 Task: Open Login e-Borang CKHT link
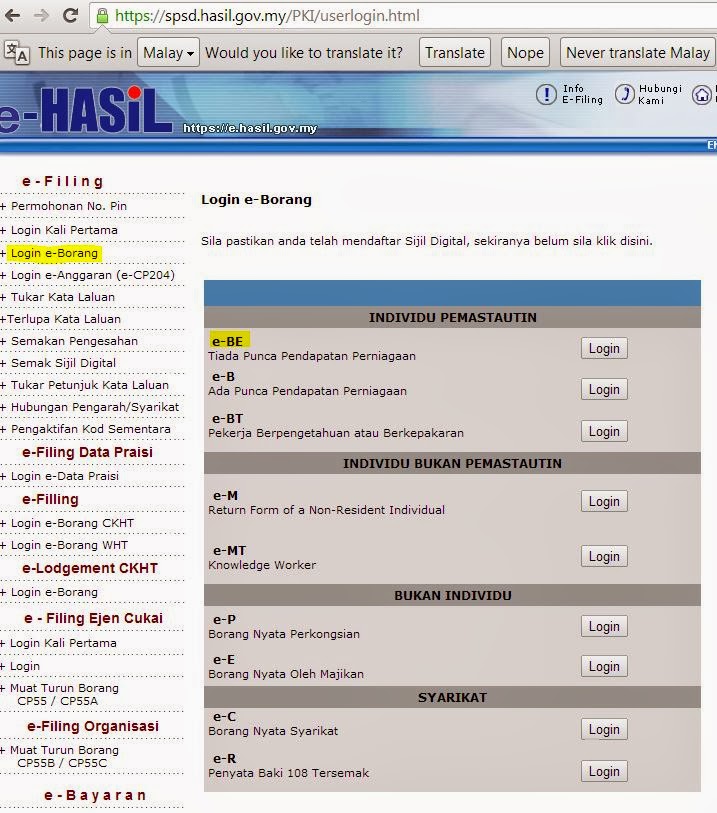click(72, 523)
